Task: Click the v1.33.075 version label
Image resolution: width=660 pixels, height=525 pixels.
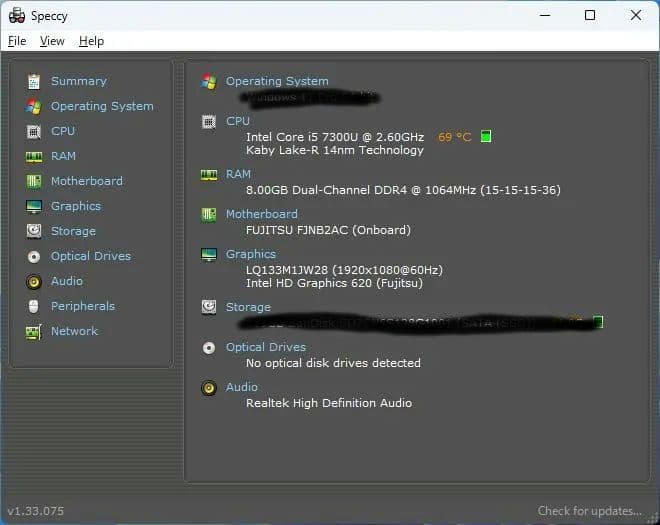Action: 36,511
